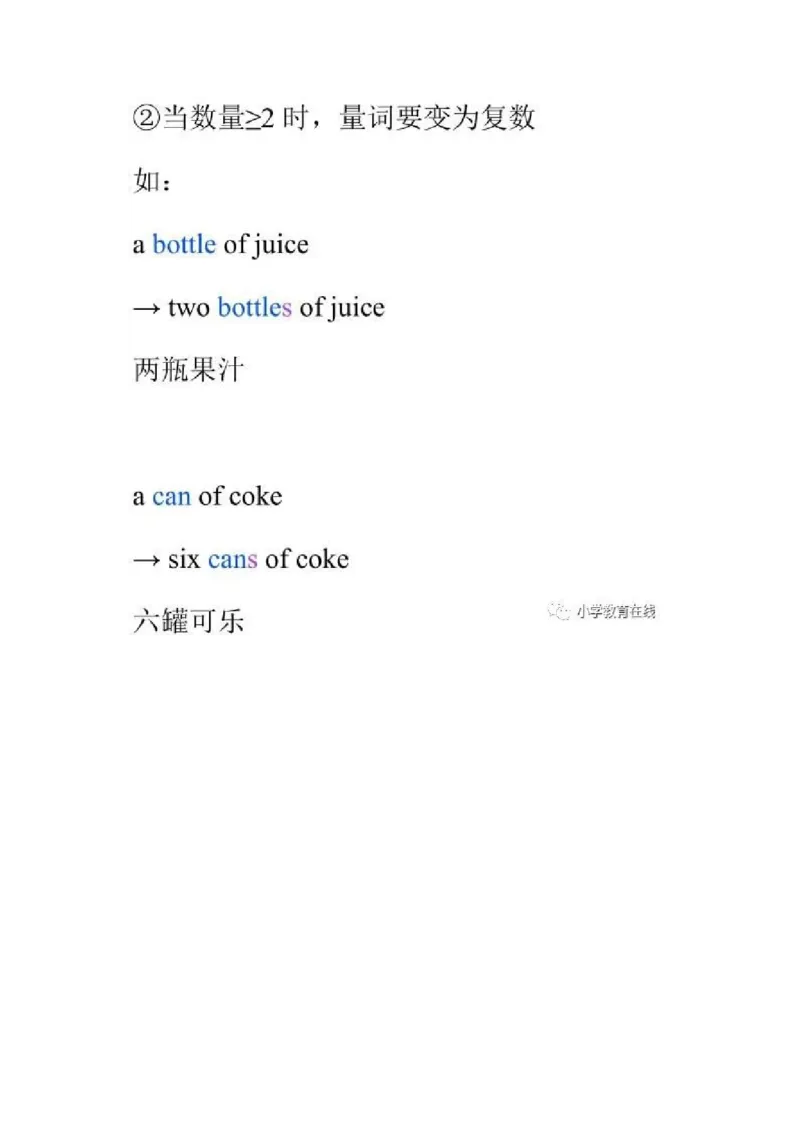The width and height of the screenshot is (800, 1132).
Task: Click the blue word bottles
Action: coord(254,308)
